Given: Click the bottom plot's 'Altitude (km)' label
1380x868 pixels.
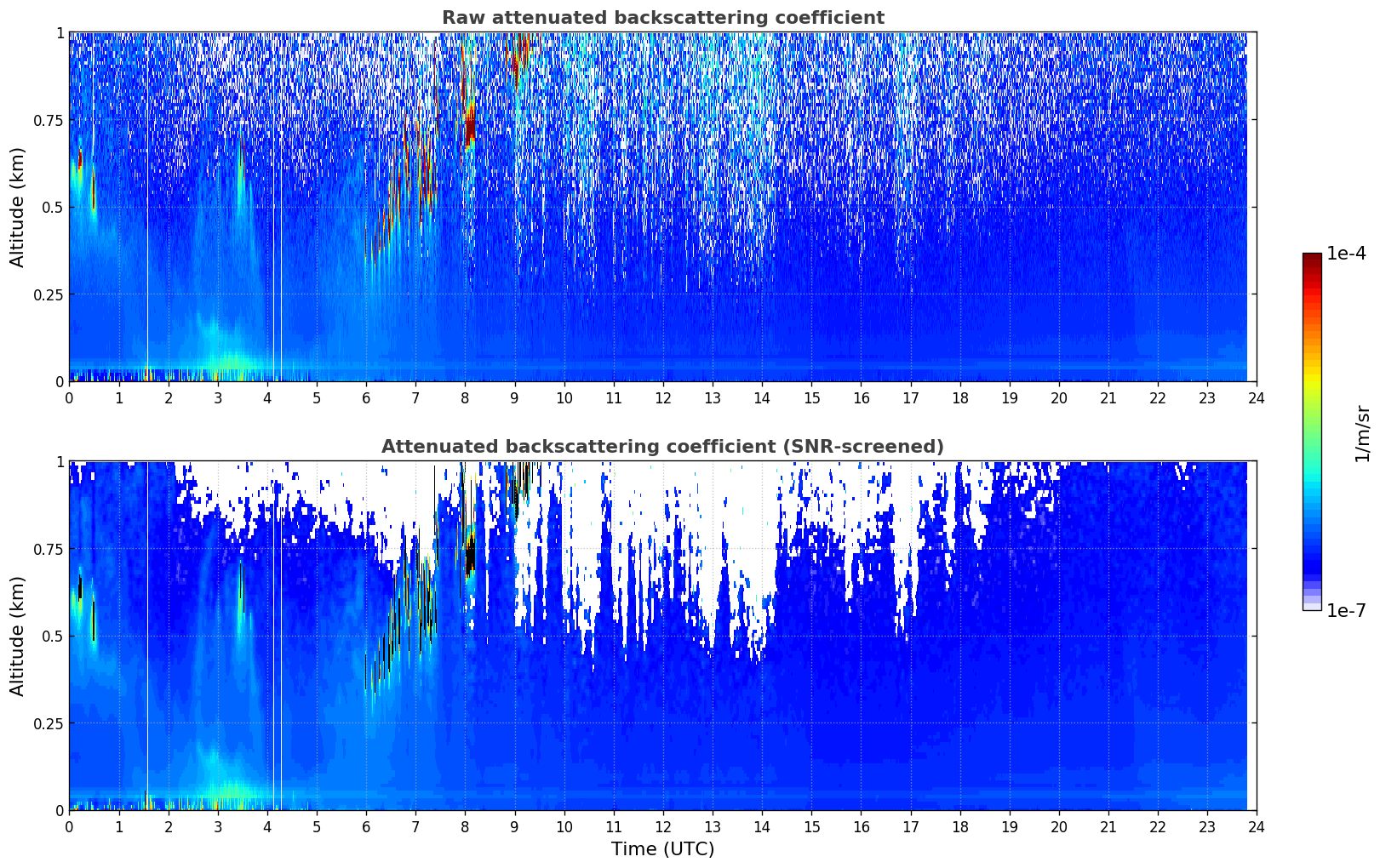Looking at the screenshot, I should point(18,636).
